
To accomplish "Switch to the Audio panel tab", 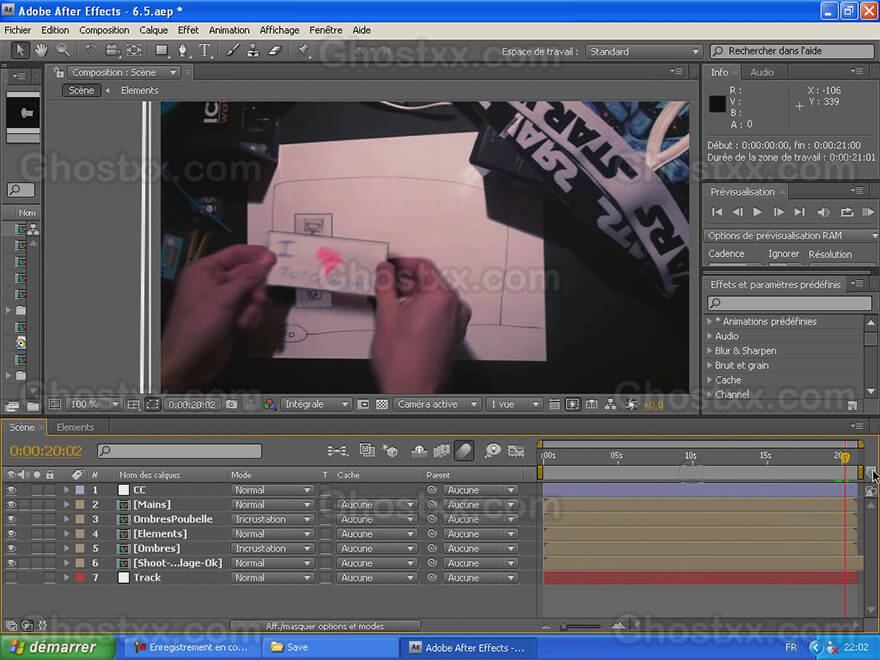I will pyautogui.click(x=762, y=72).
